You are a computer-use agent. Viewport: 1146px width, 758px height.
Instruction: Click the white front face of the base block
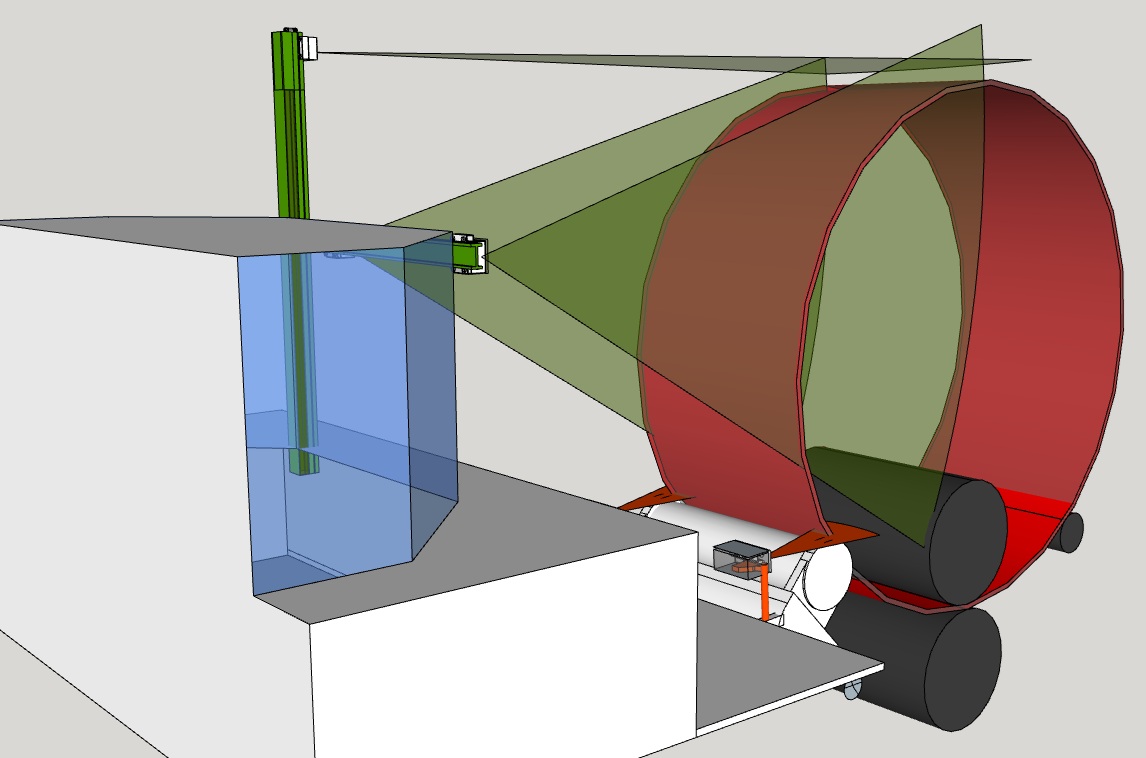tap(500, 650)
